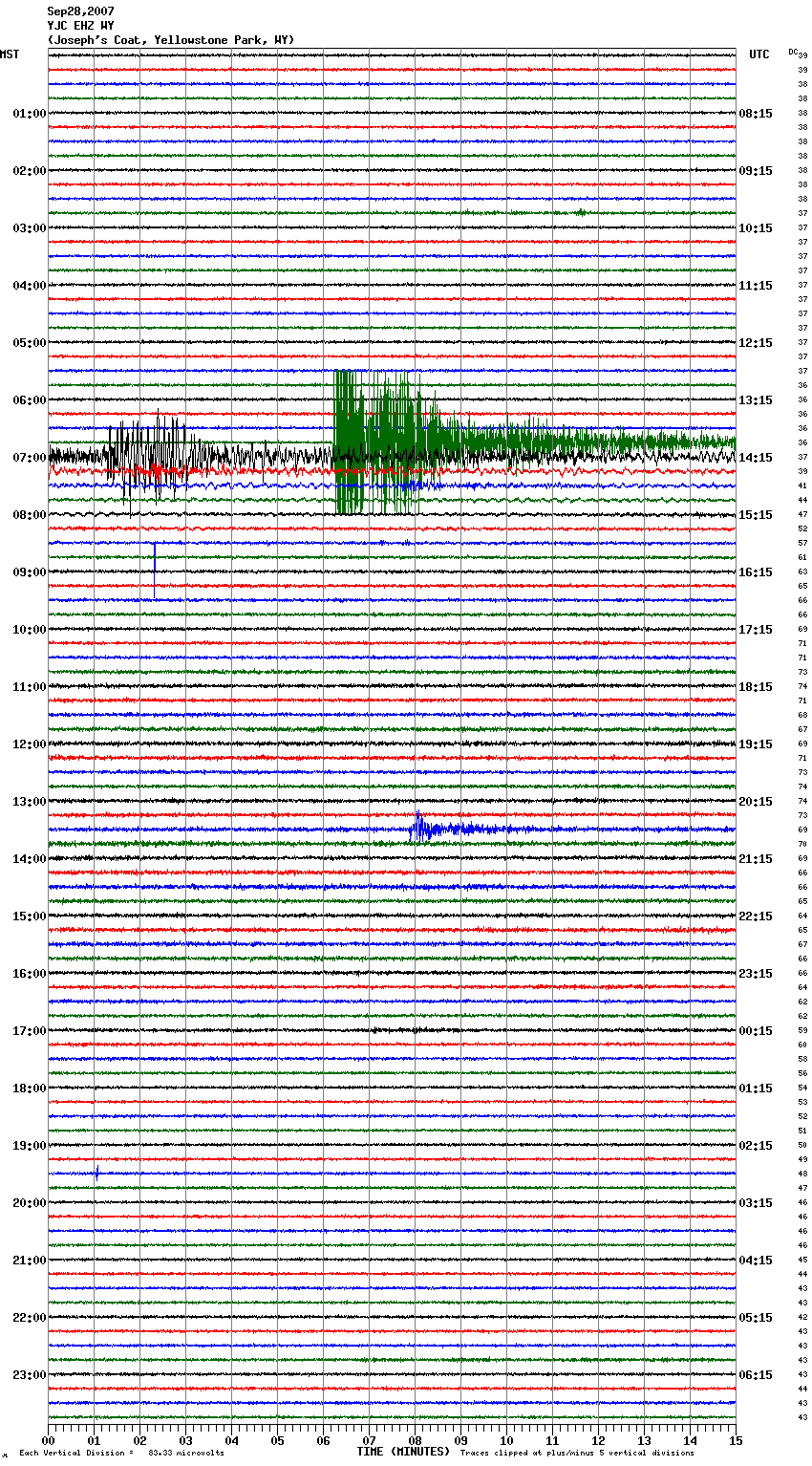Screen dimensions: 812x1466
Task: Click the 11:15 UTC time label
Action: click(756, 286)
